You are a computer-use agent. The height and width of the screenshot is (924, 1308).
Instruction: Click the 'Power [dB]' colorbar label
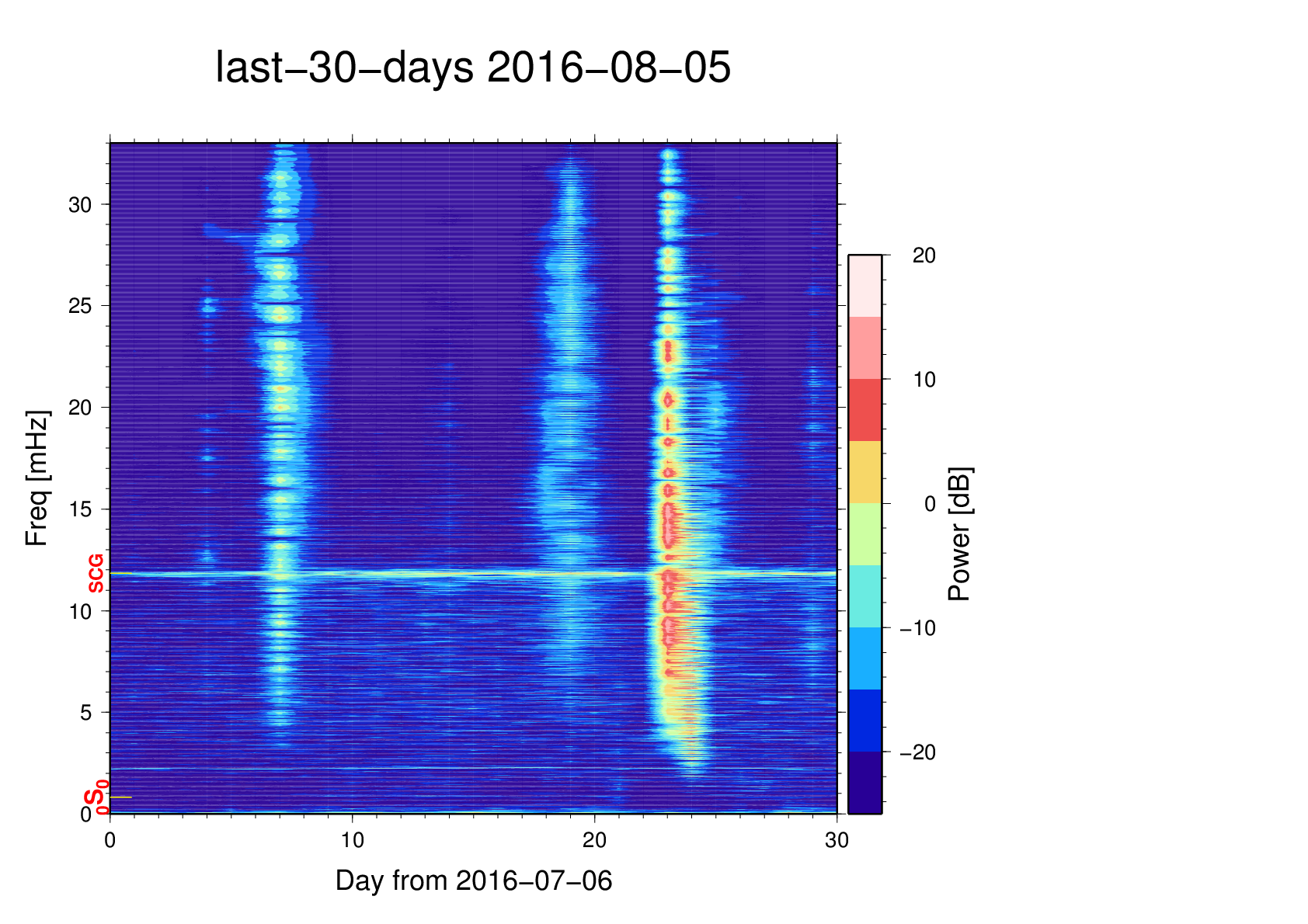pyautogui.click(x=960, y=534)
